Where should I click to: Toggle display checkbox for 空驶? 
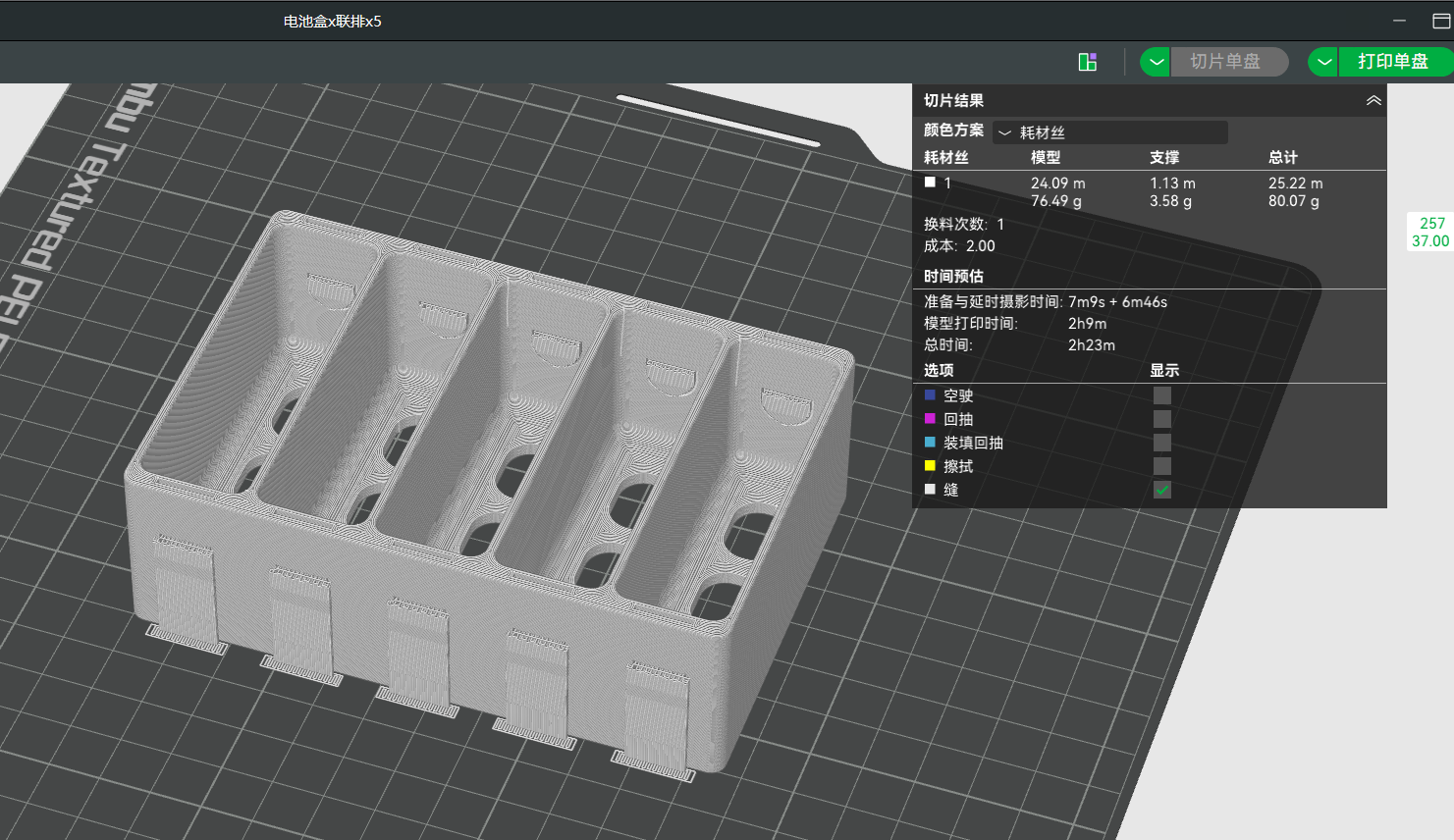coord(1162,395)
